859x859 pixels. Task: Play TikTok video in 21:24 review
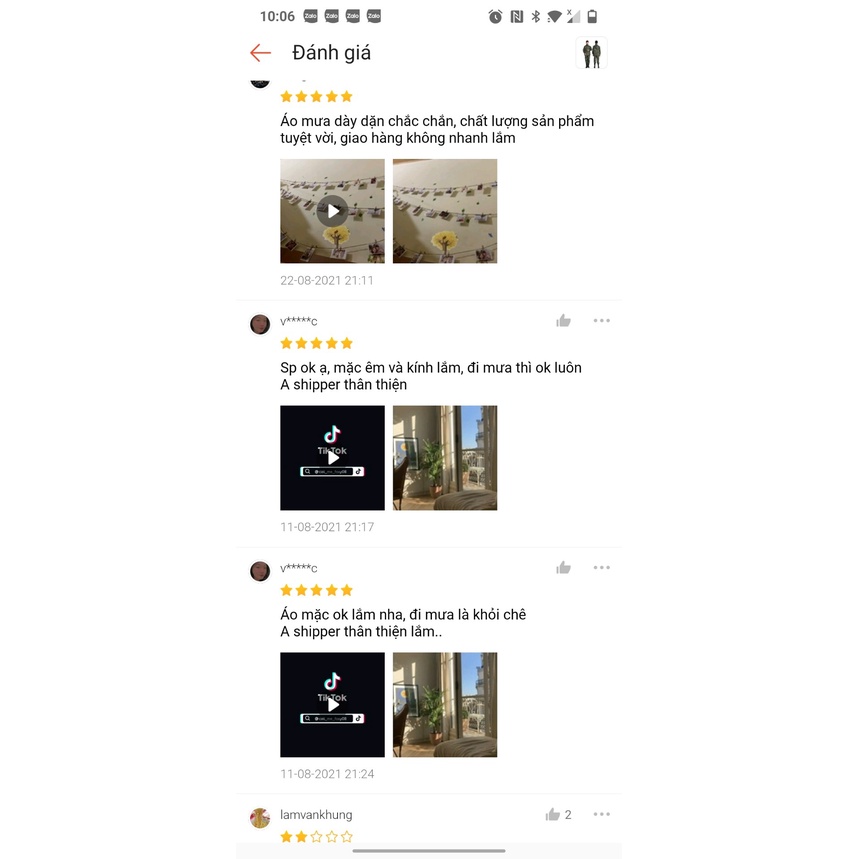tap(333, 705)
